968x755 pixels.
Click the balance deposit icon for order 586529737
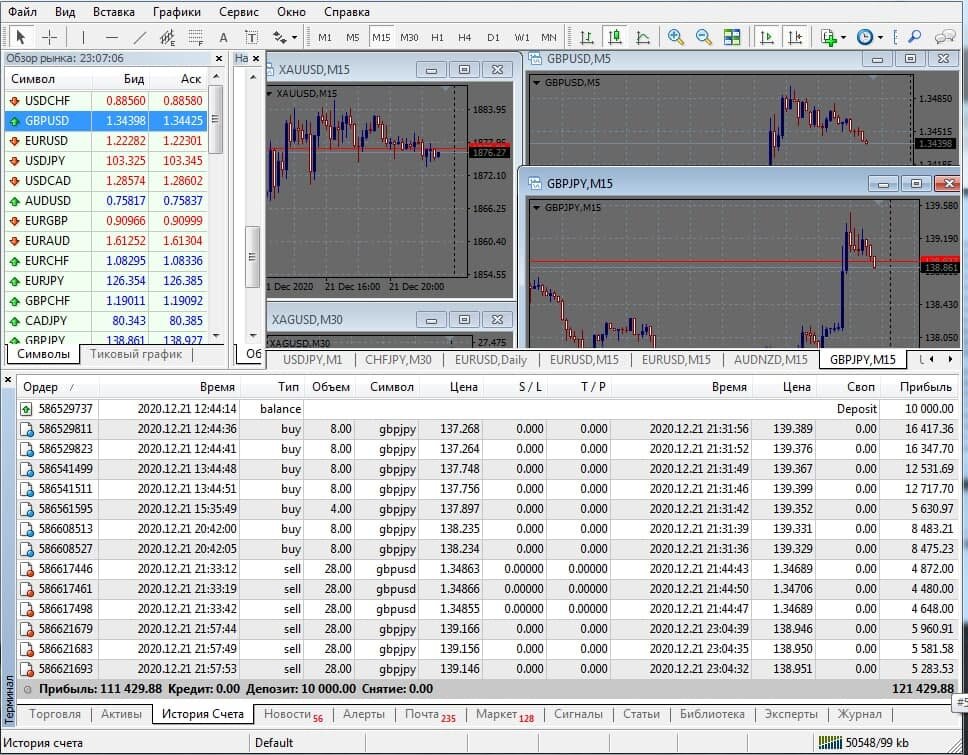pyautogui.click(x=26, y=409)
